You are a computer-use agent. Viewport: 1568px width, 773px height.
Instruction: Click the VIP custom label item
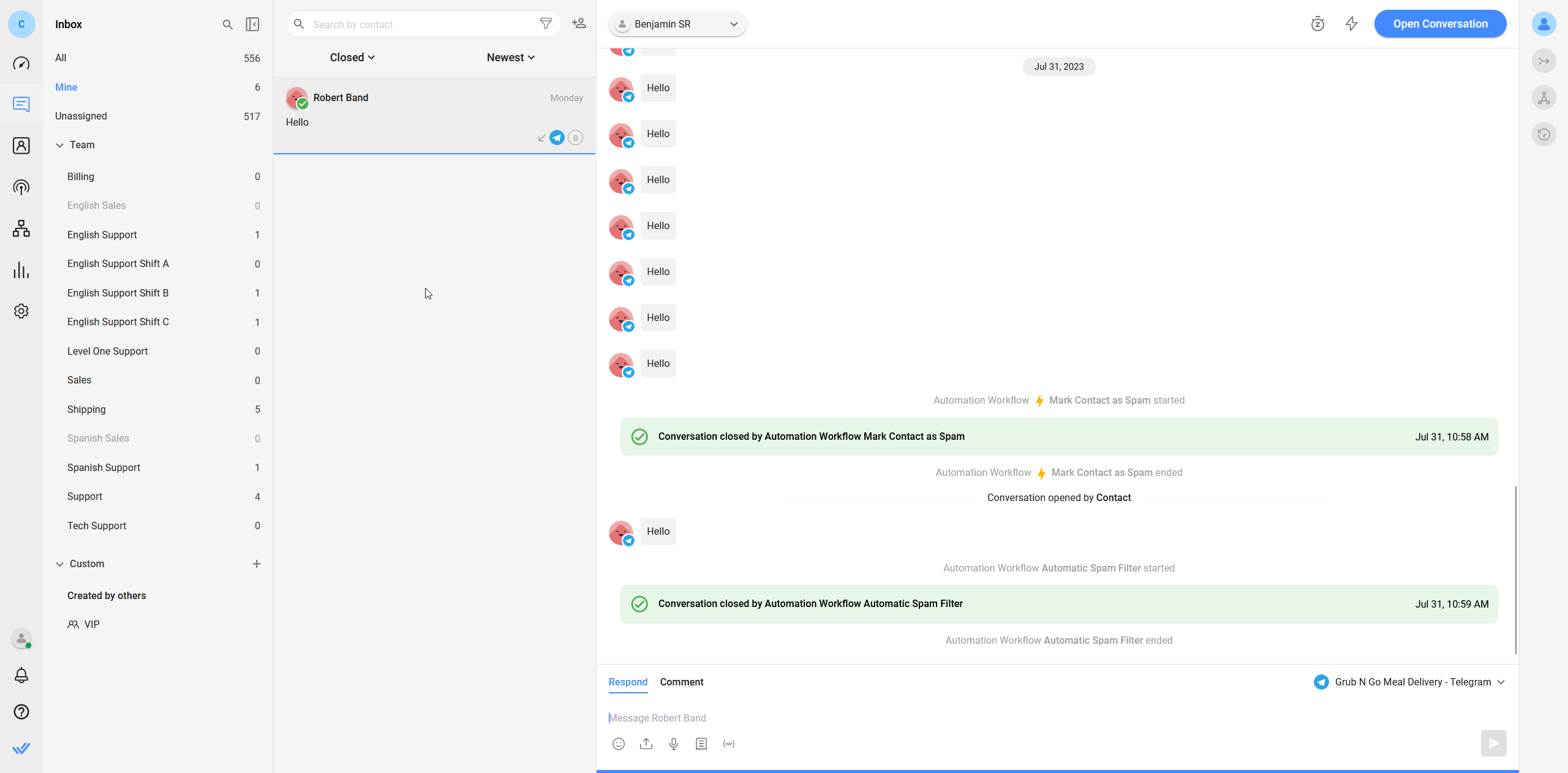pyautogui.click(x=91, y=624)
